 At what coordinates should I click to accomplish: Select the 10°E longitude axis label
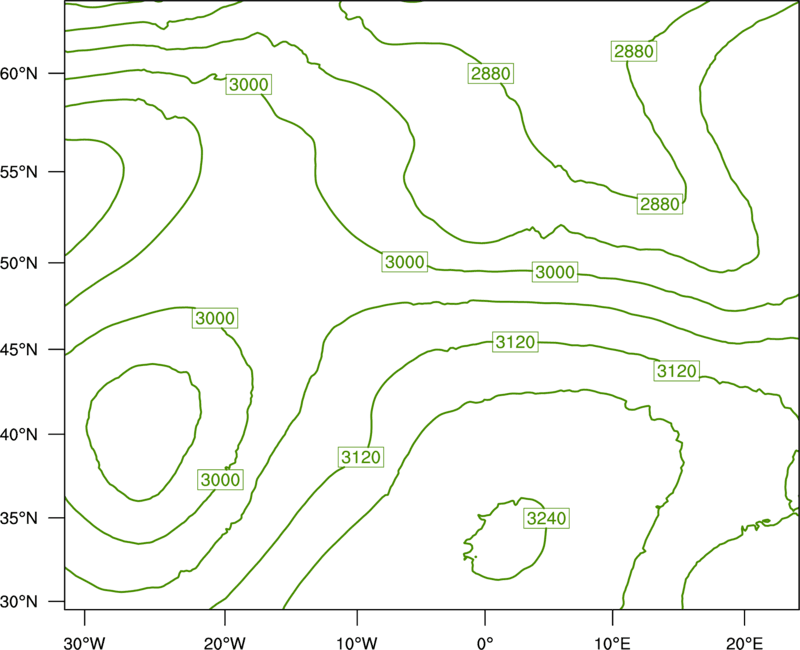click(x=613, y=643)
